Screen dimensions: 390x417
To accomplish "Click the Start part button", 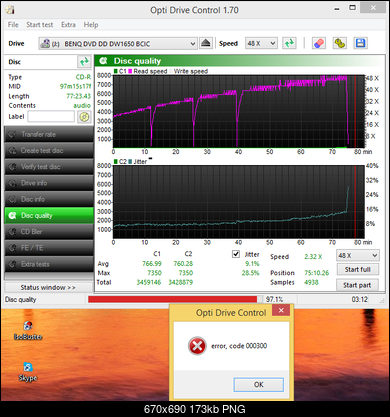I will coord(358,285).
